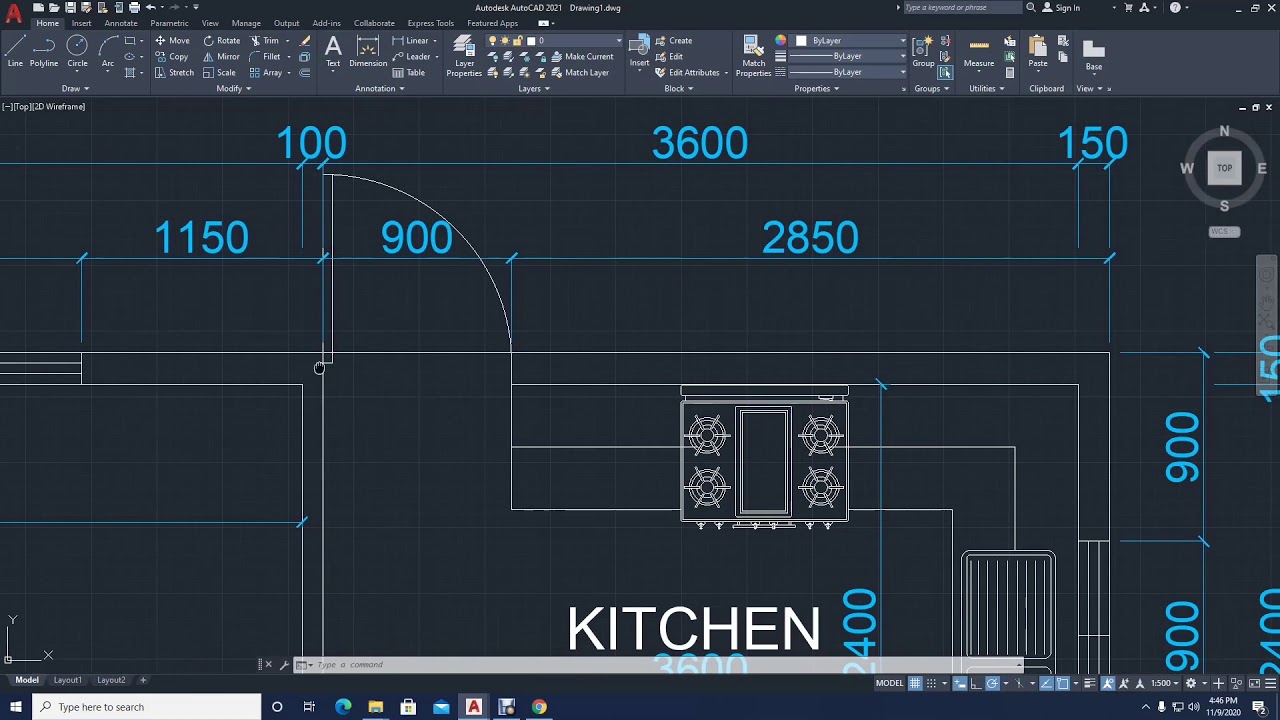
Task: Toggle polar tracking in status bar
Action: (992, 683)
